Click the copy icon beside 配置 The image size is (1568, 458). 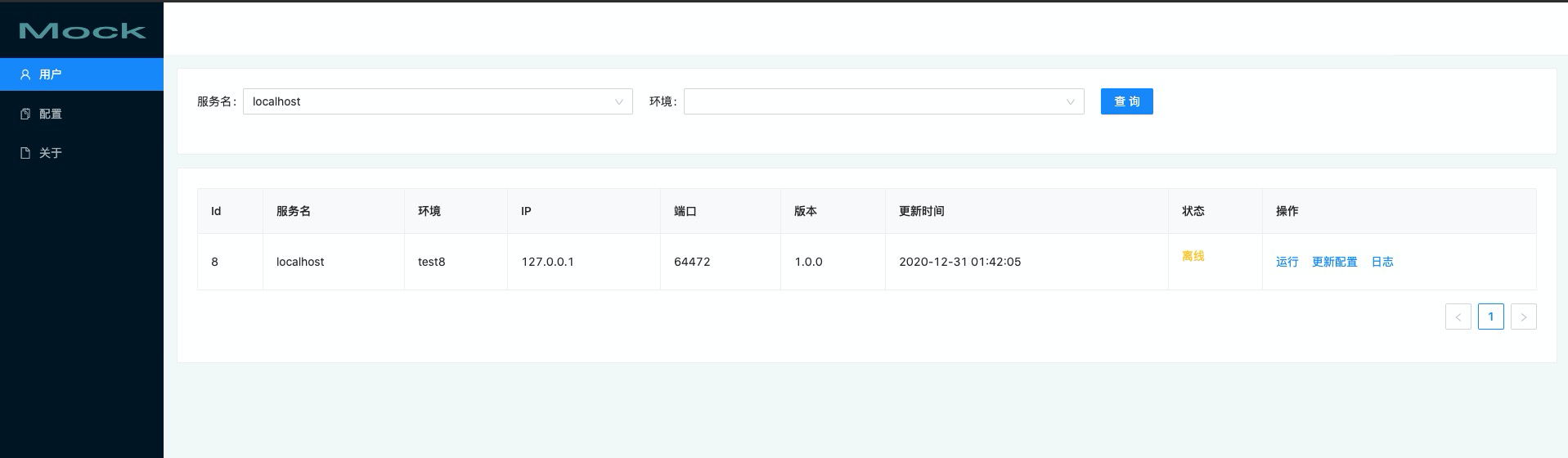(25, 114)
